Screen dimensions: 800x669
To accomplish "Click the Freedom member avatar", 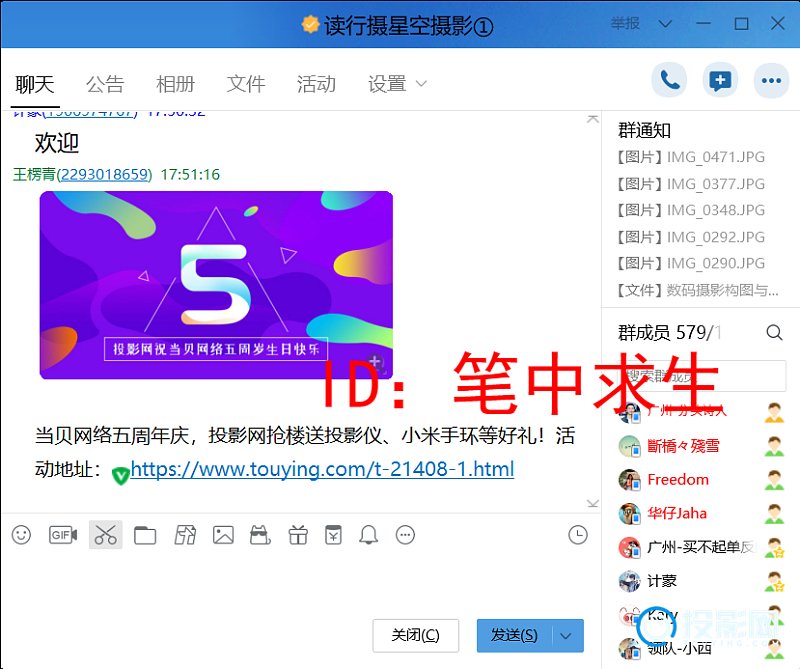I will pos(629,480).
